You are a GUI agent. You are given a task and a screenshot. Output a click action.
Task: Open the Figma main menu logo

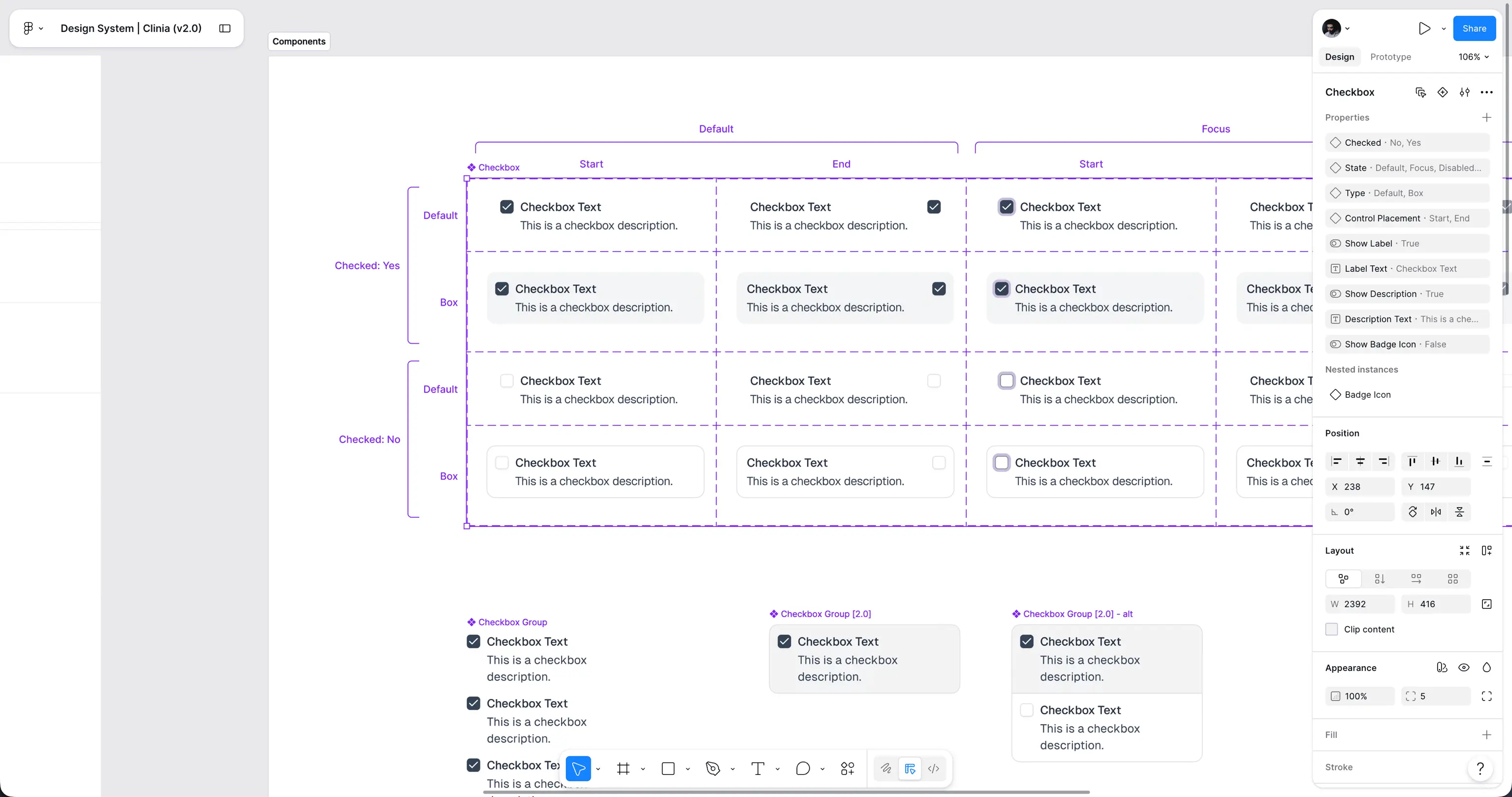pos(28,28)
